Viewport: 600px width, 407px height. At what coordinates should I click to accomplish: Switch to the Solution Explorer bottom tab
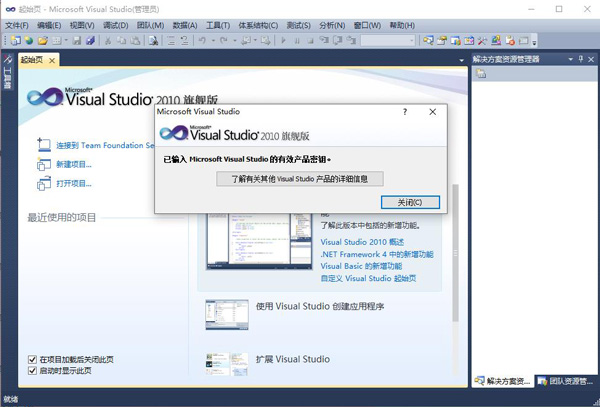coord(503,381)
